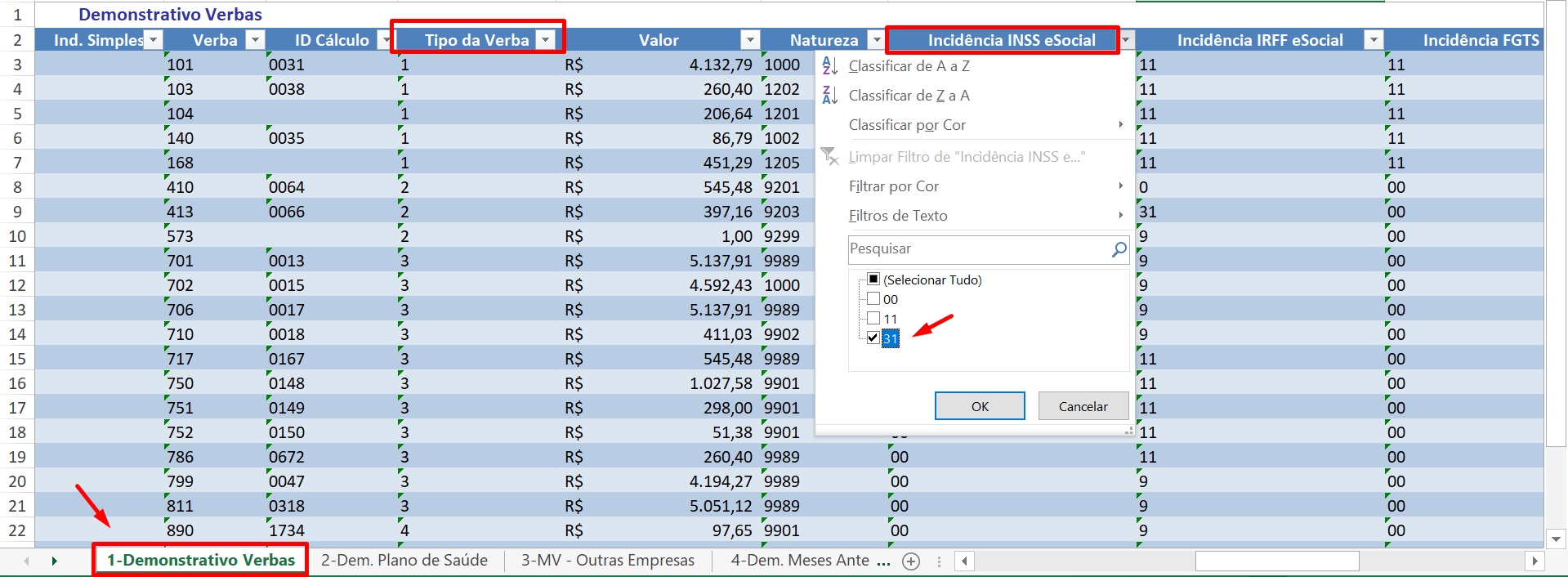Open Ind. Simples column filter dropdown
1568x577 pixels.
tap(153, 39)
